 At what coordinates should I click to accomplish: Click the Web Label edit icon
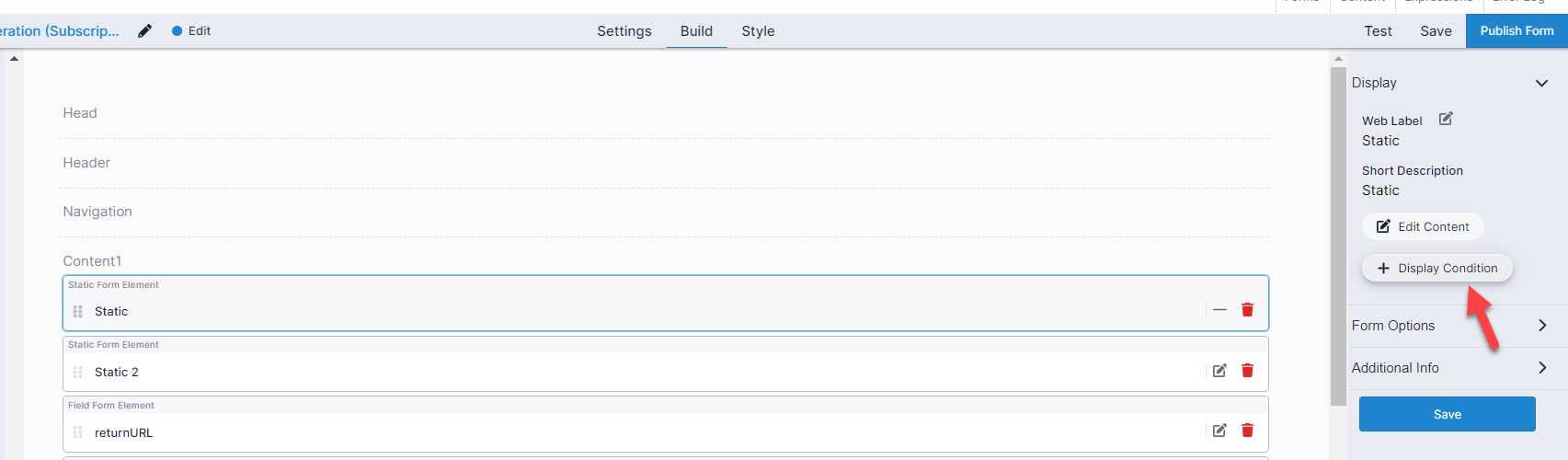[1446, 119]
